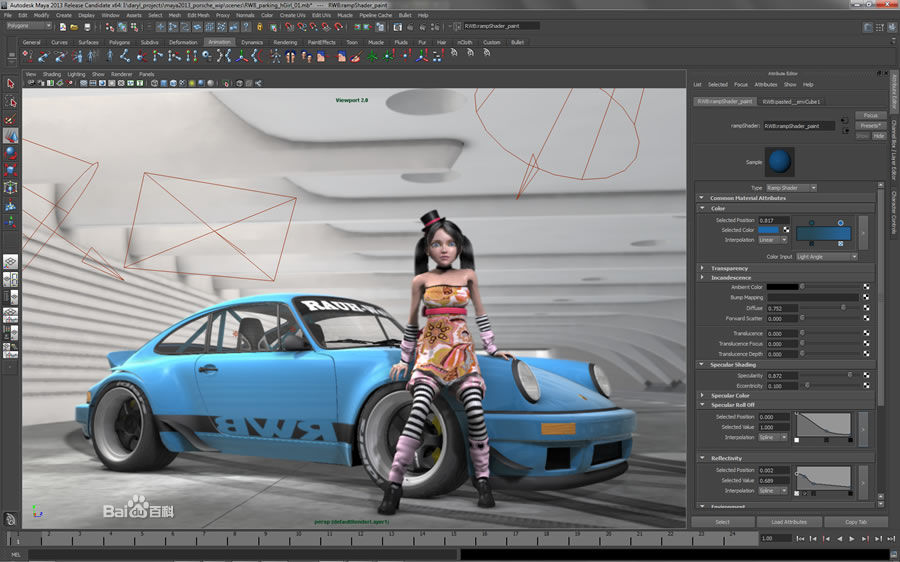
Task: Open Specular Roll Off Interpolation Spline dropdown
Action: pyautogui.click(x=773, y=437)
